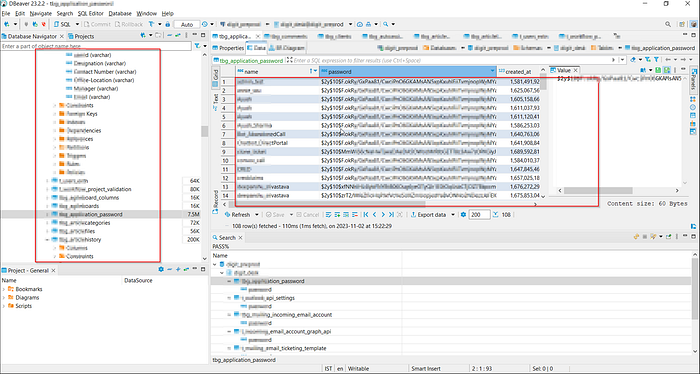Open the Navigate menu
This screenshot has height=374, width=700.
tap(41, 13)
